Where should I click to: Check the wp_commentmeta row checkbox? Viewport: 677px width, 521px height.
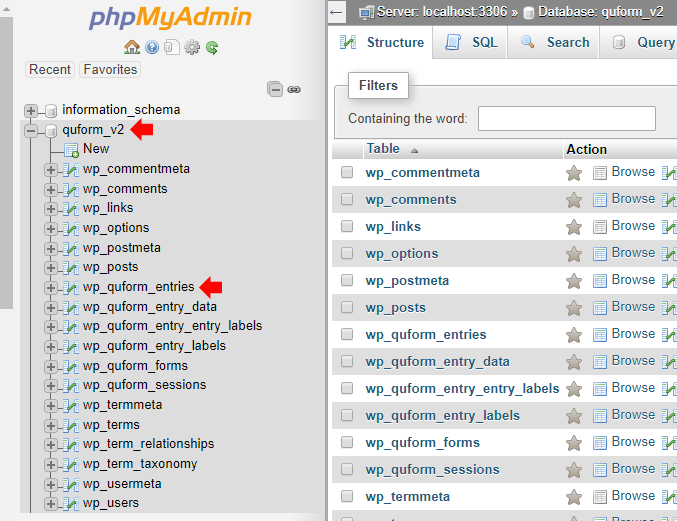coord(347,172)
